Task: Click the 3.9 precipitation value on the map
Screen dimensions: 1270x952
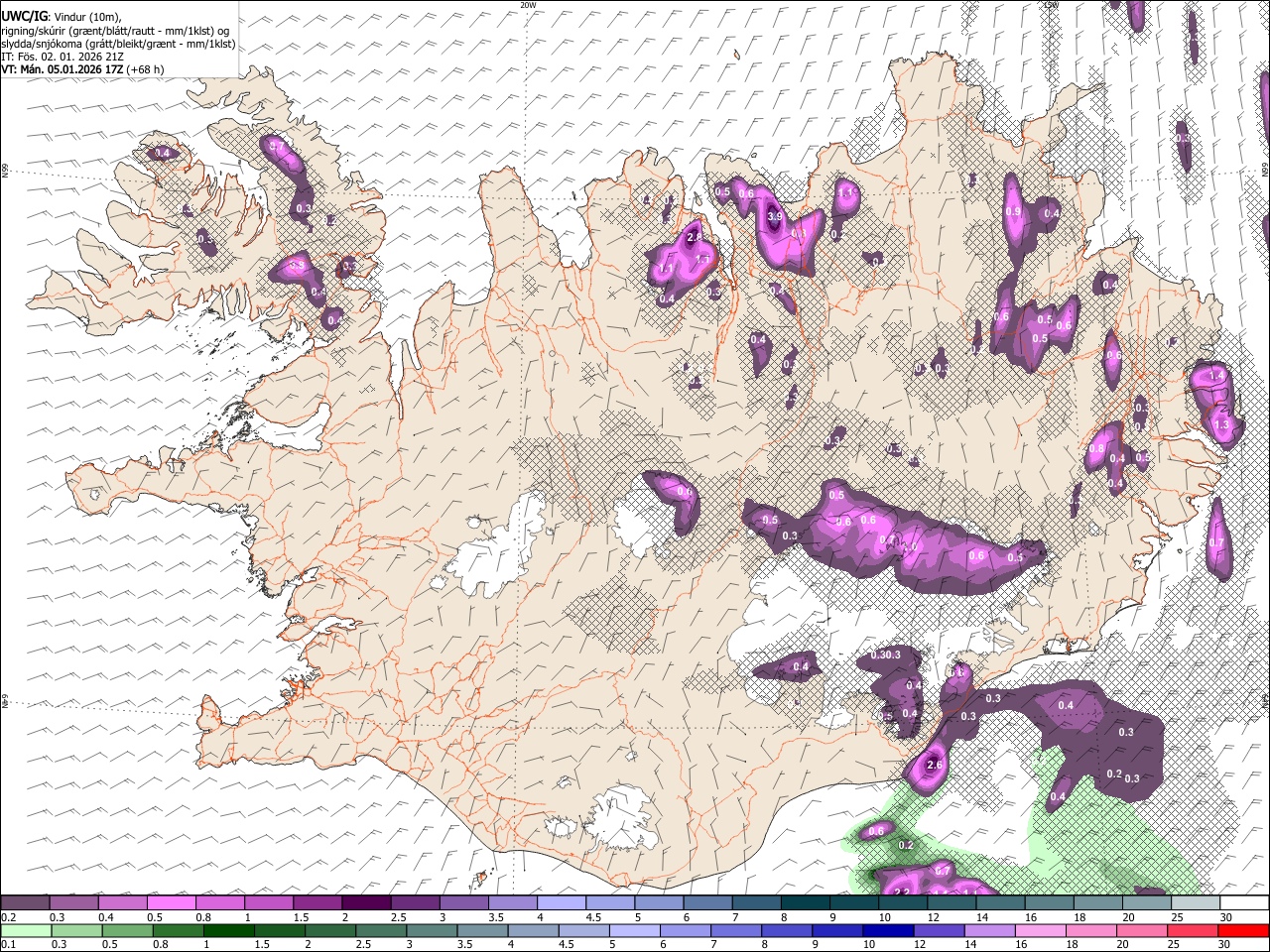Action: point(776,216)
